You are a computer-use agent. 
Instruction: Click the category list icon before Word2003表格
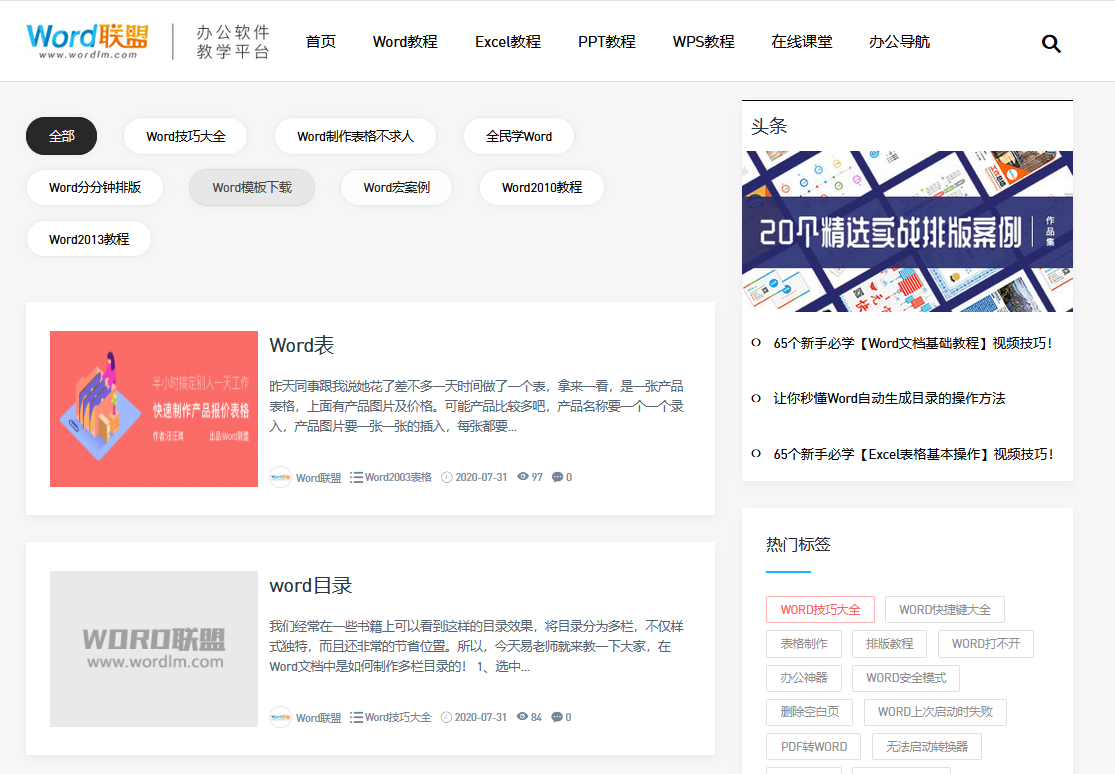coord(356,477)
